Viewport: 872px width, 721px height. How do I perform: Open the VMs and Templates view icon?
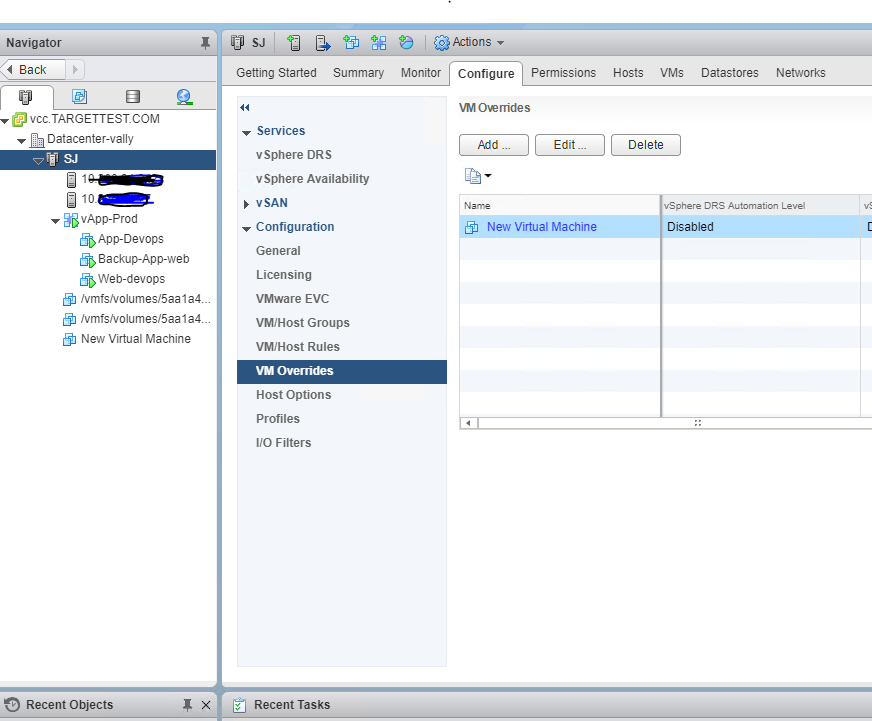[x=80, y=97]
